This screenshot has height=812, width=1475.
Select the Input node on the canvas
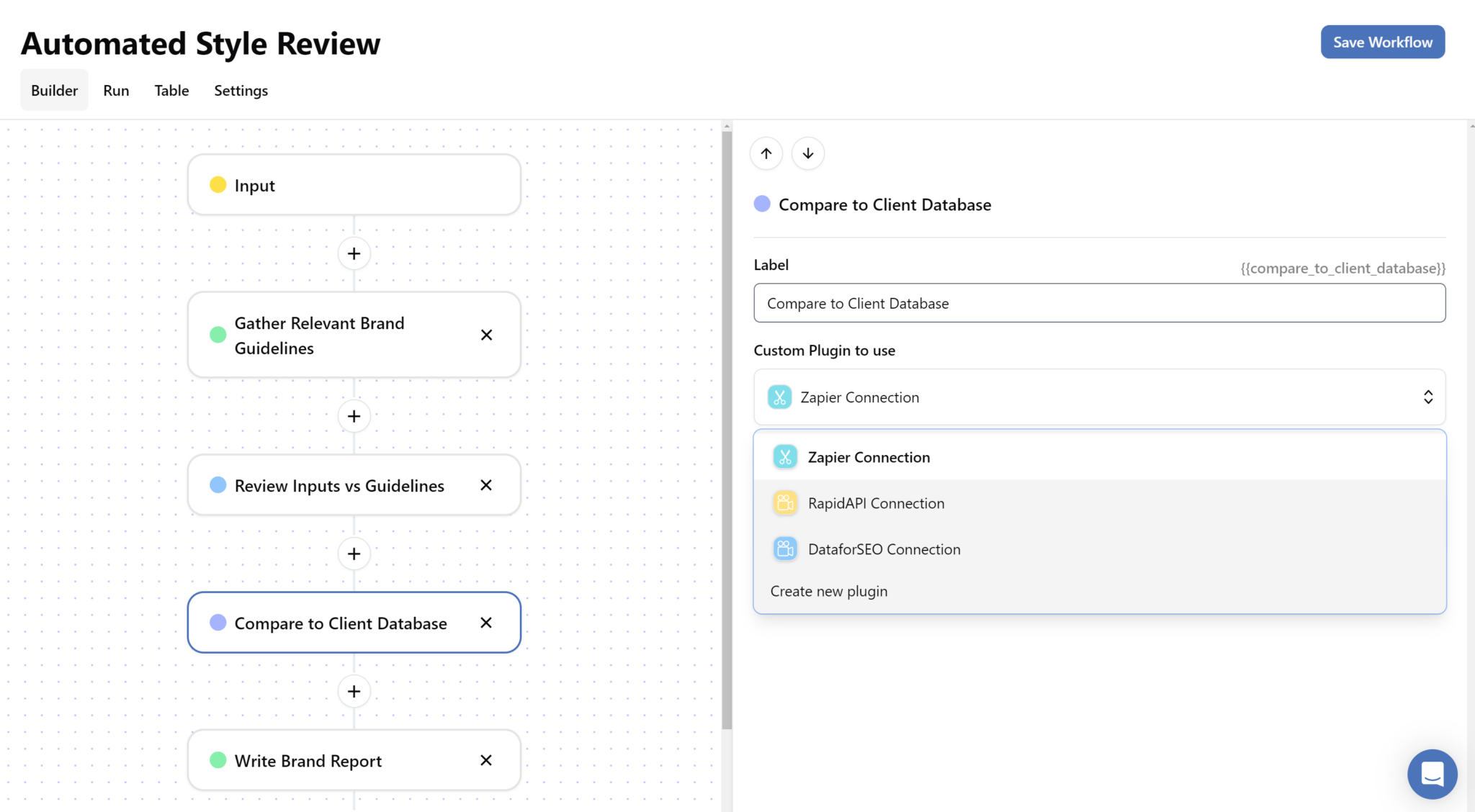point(354,185)
